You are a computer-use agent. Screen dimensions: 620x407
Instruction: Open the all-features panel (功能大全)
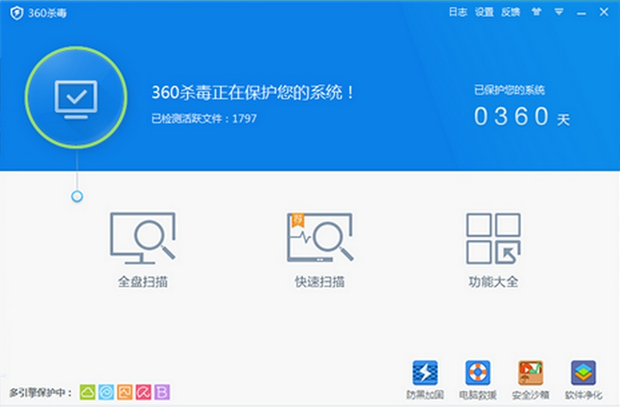(493, 250)
